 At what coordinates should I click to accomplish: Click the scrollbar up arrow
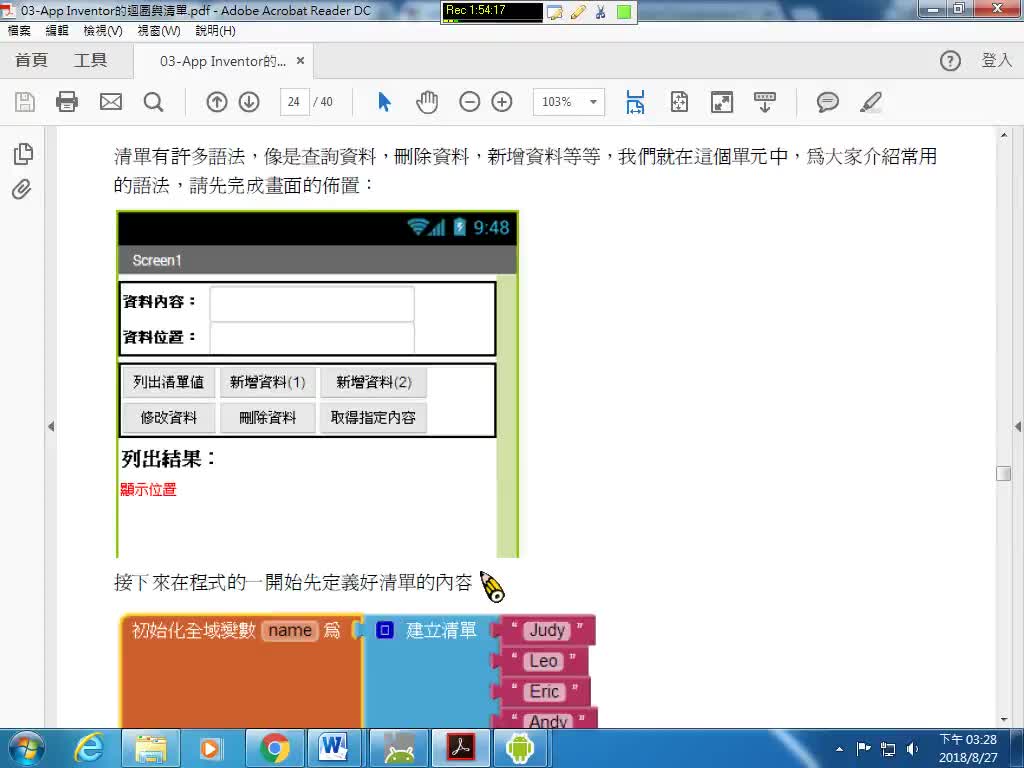point(1004,135)
